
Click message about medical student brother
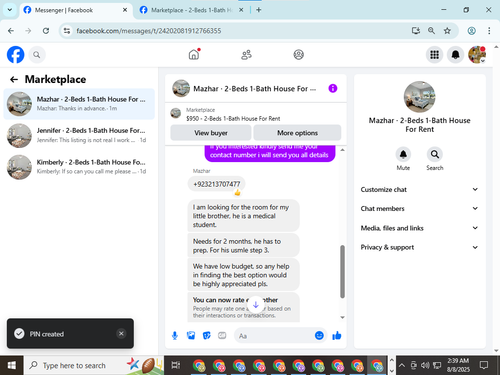244,216
